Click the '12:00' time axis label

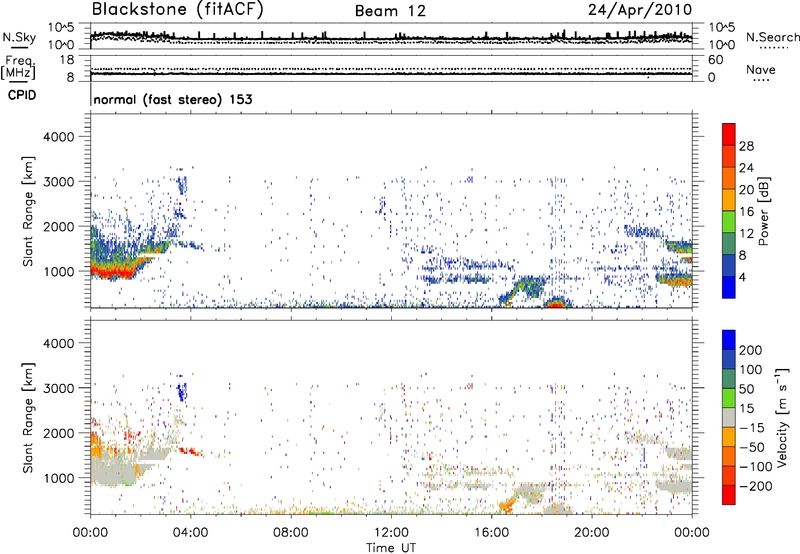(x=391, y=533)
